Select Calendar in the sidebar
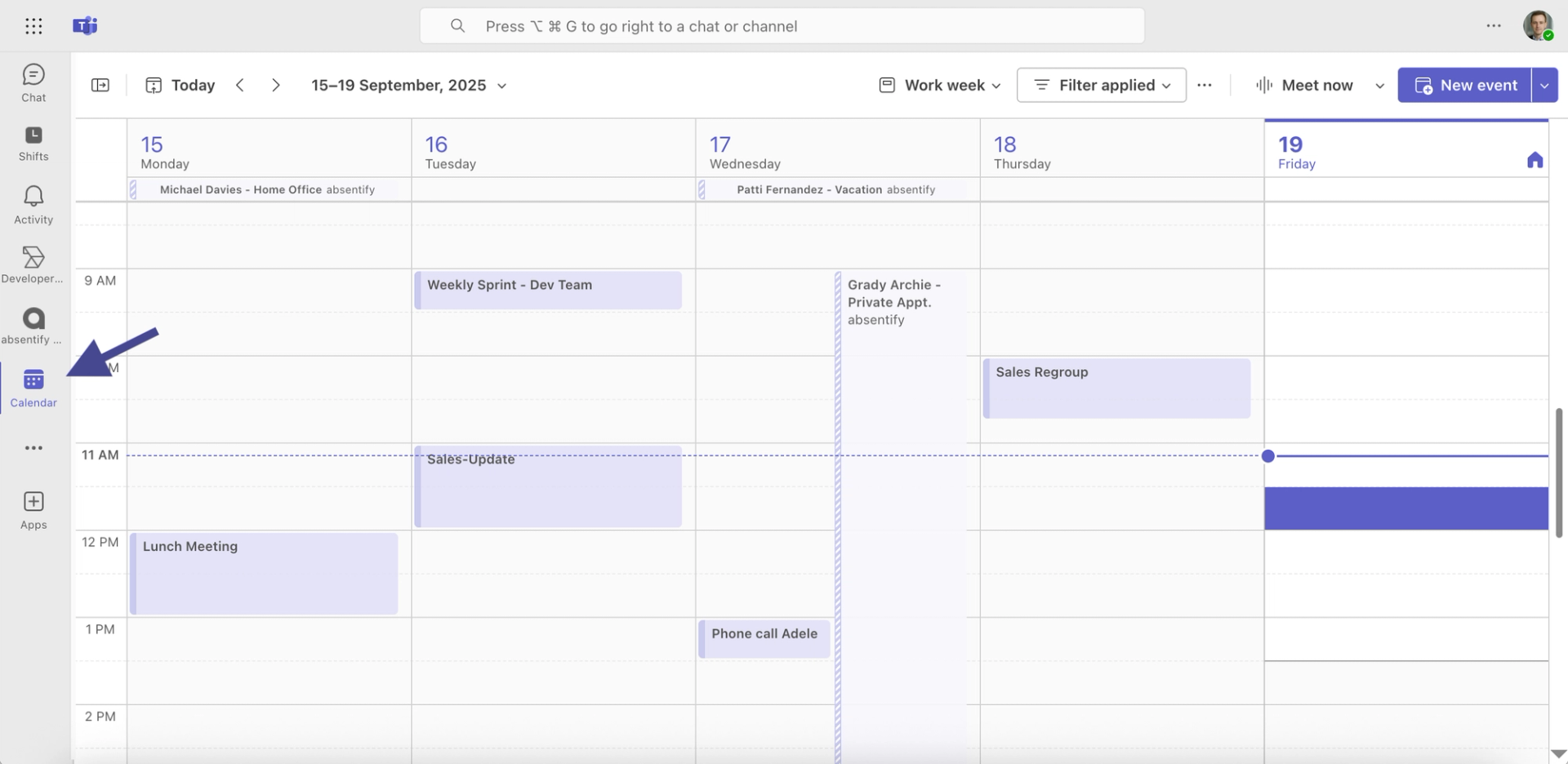This screenshot has width=1568, height=764. click(x=33, y=388)
